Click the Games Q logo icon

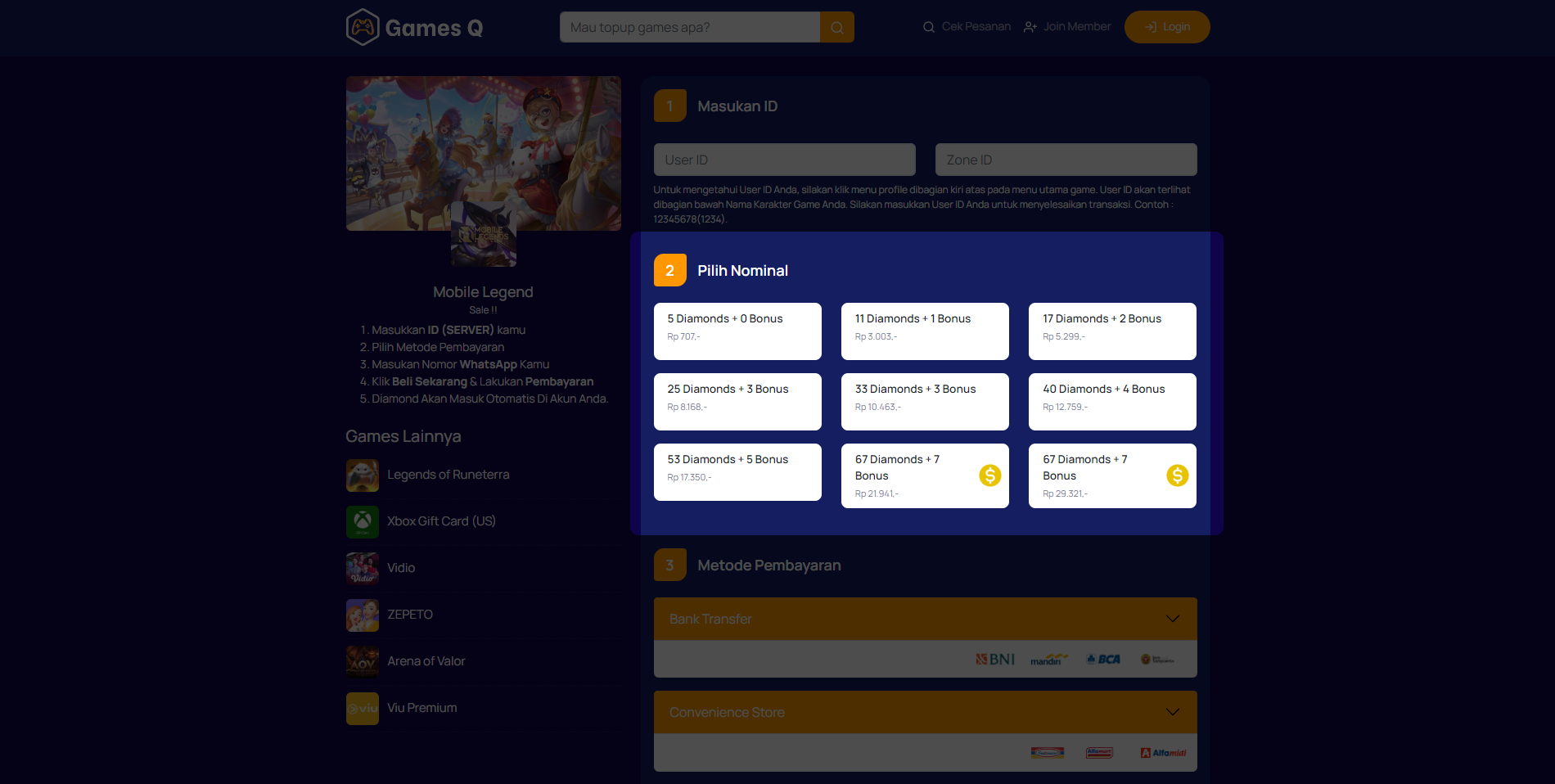pos(363,27)
